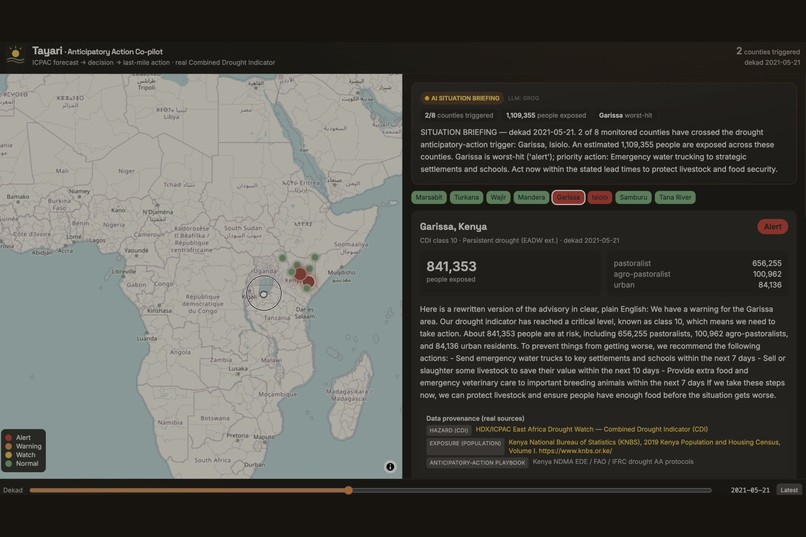806x537 pixels.
Task: Click the Data provenance (real sources) heading
Action: point(475,418)
